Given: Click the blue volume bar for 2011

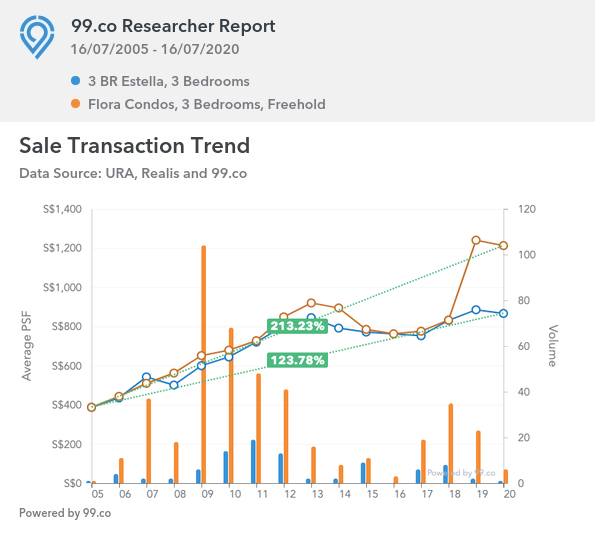Looking at the screenshot, I should coord(253,462).
